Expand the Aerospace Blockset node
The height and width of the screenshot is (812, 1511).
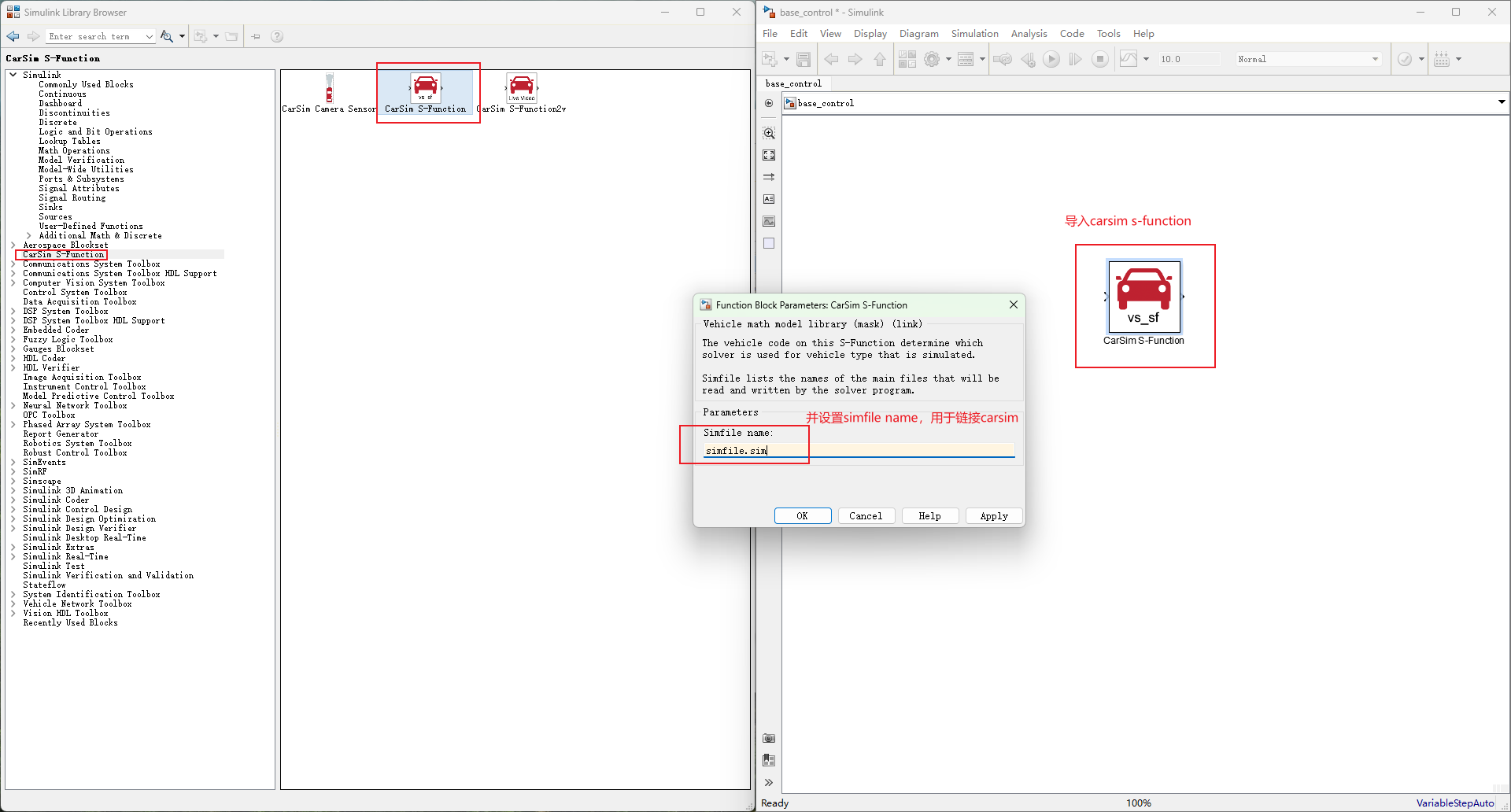(13, 245)
